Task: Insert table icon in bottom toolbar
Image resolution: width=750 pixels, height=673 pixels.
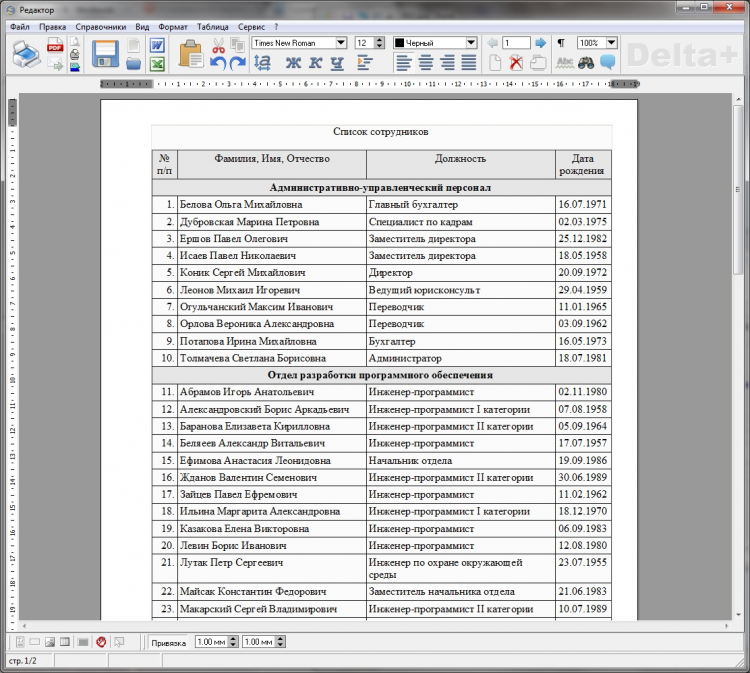Action: tap(65, 642)
